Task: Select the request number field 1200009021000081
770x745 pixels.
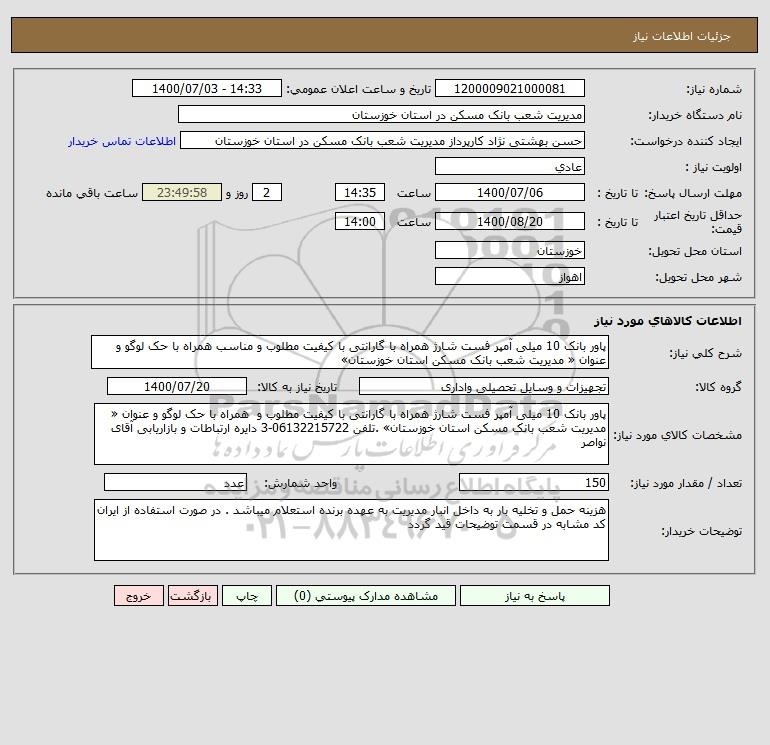Action: click(510, 88)
